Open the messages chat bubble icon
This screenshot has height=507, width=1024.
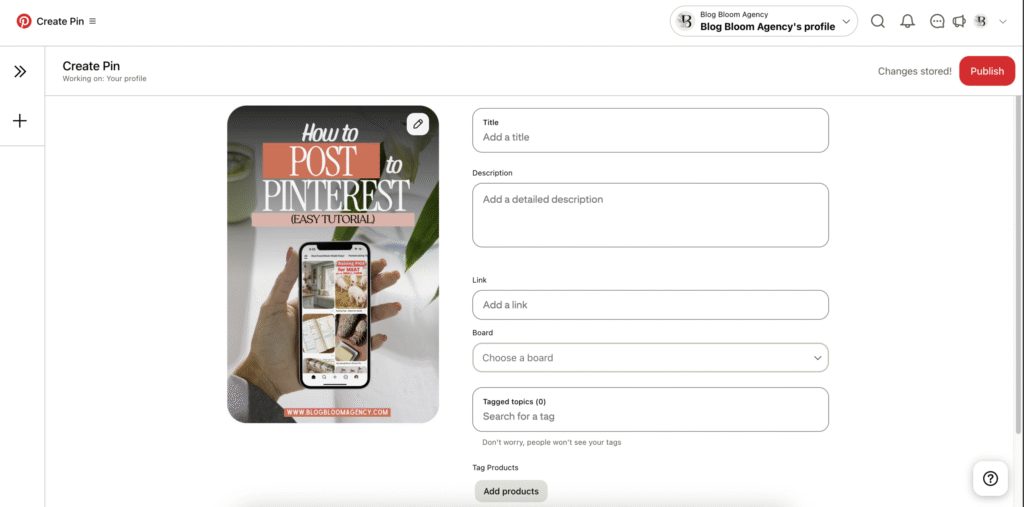click(x=937, y=21)
